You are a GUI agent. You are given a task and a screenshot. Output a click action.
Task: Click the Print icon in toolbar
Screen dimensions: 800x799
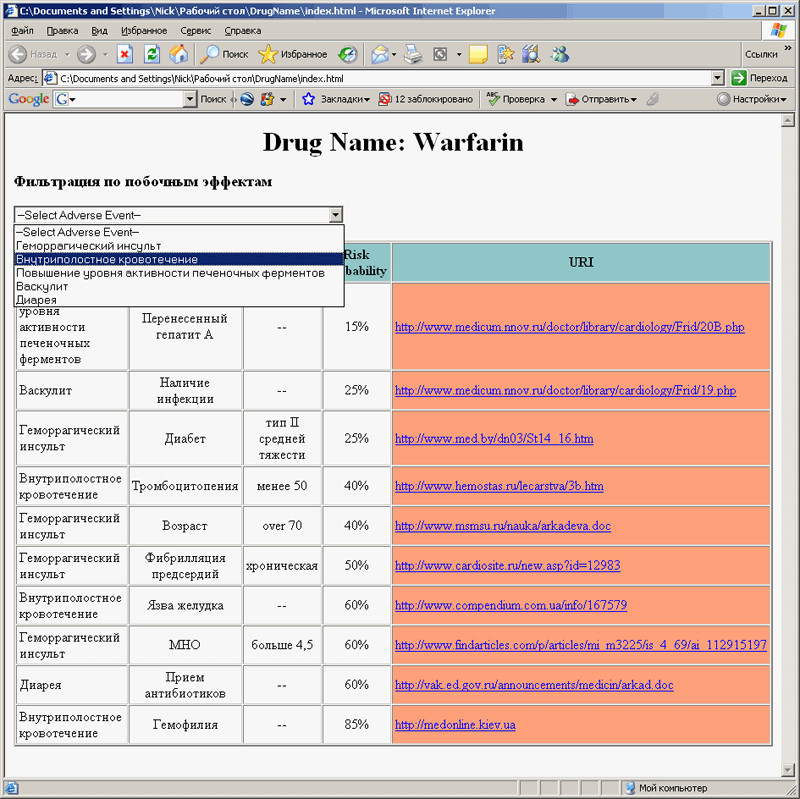(x=413, y=54)
